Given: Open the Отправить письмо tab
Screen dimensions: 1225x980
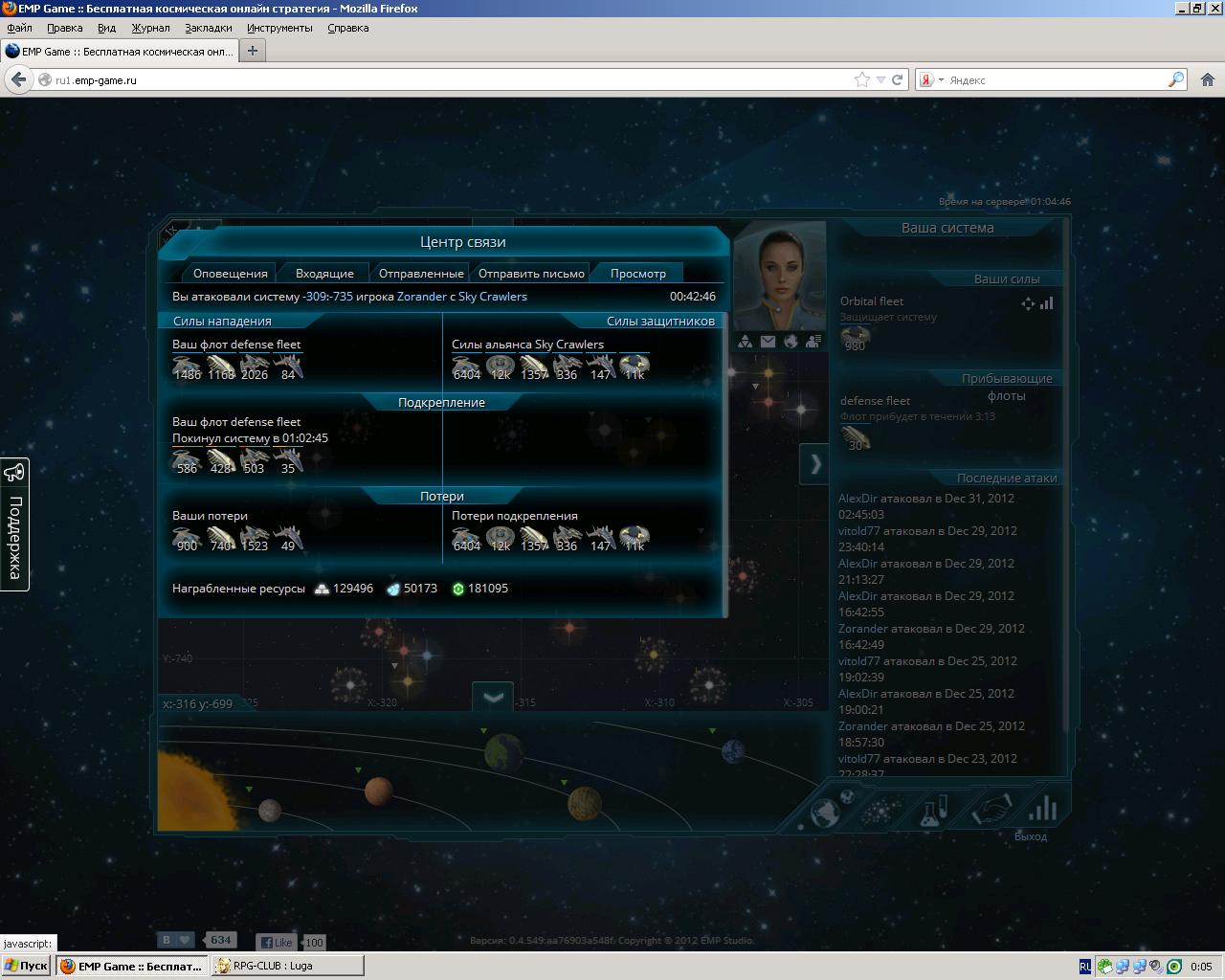Looking at the screenshot, I should (531, 274).
